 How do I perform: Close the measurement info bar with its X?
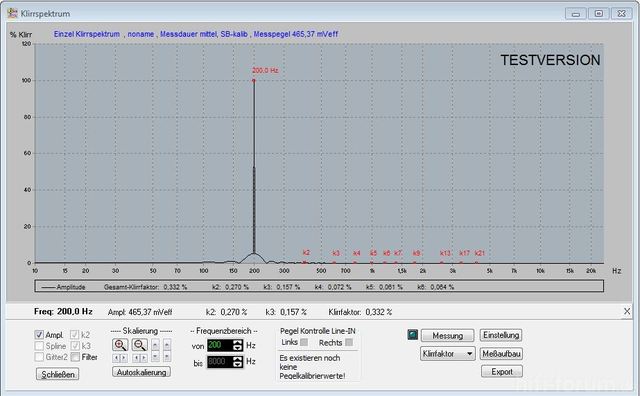627,311
